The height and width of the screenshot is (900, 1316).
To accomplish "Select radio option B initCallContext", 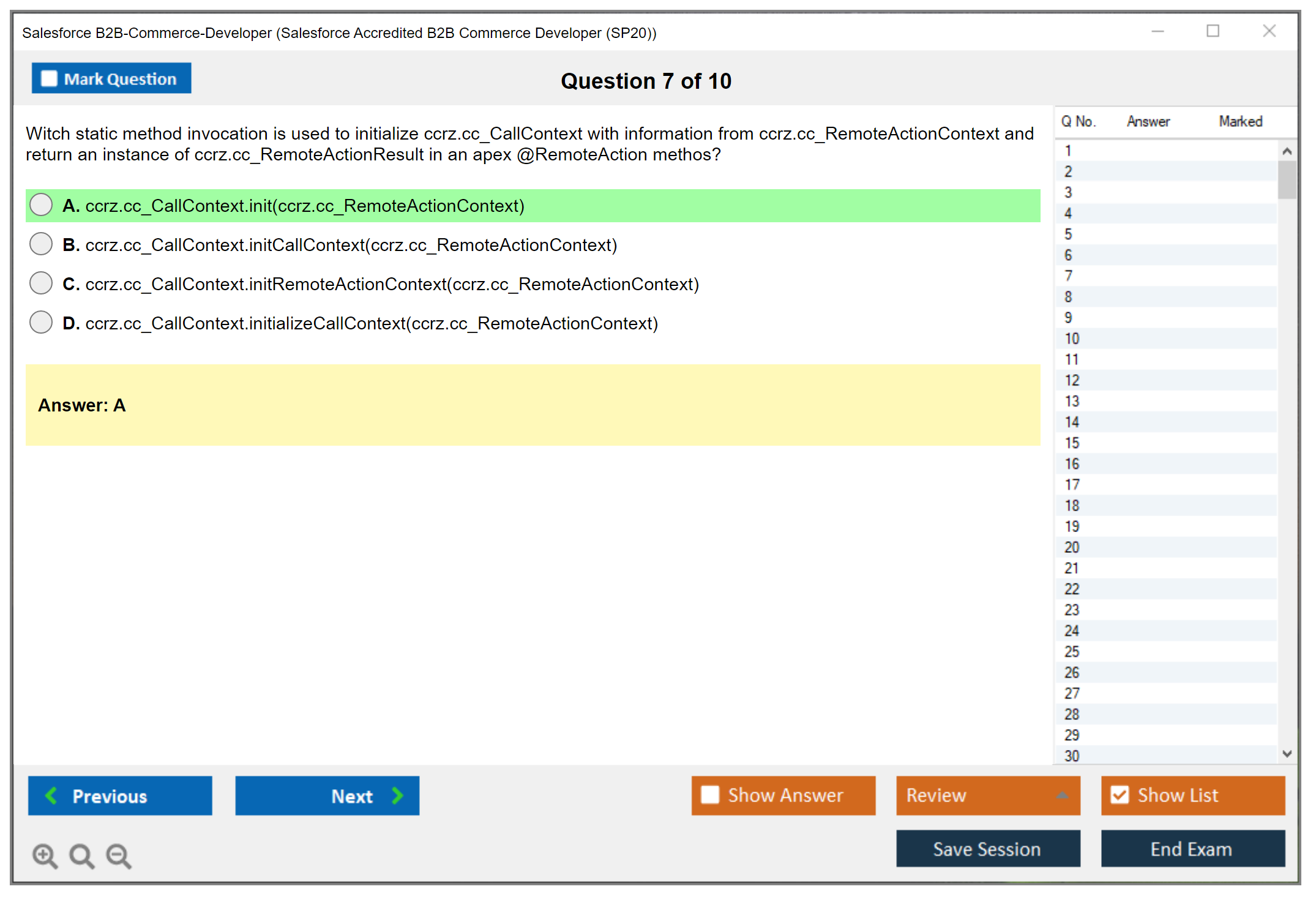I will point(41,244).
